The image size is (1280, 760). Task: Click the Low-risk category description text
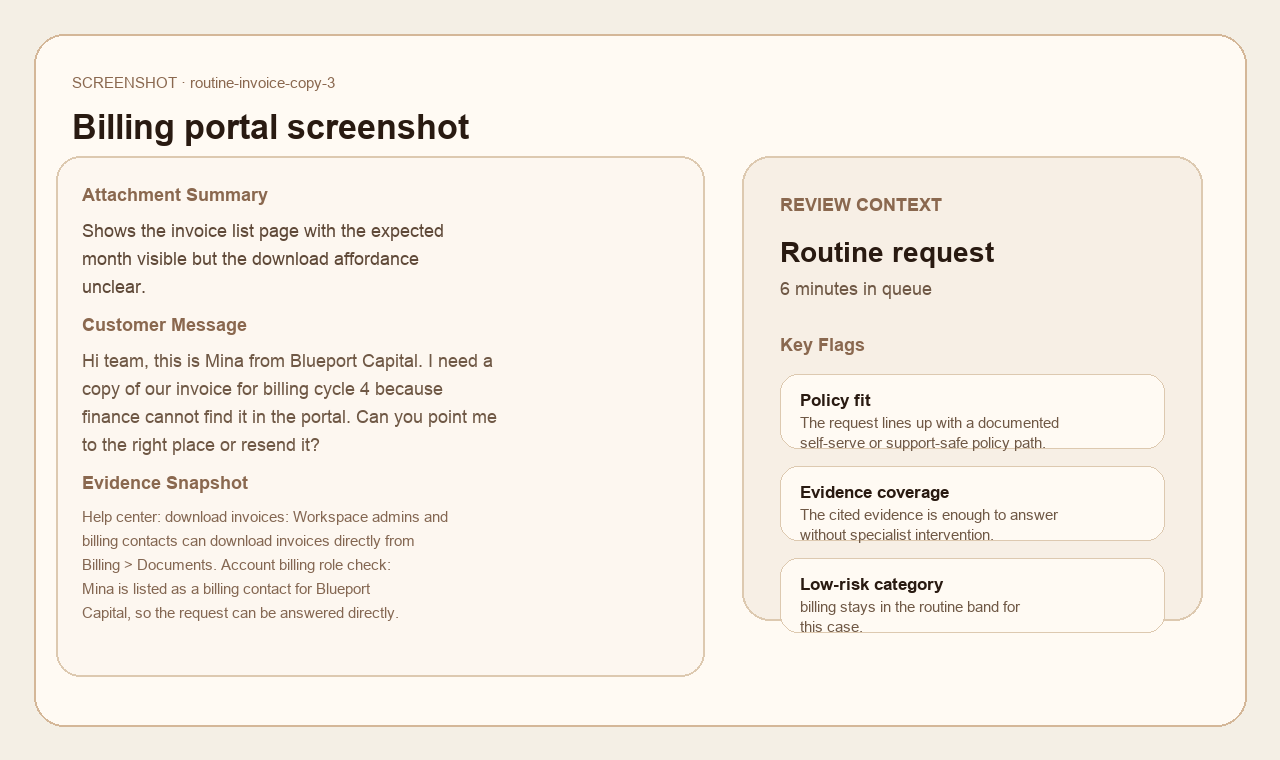pyautogui.click(x=909, y=617)
